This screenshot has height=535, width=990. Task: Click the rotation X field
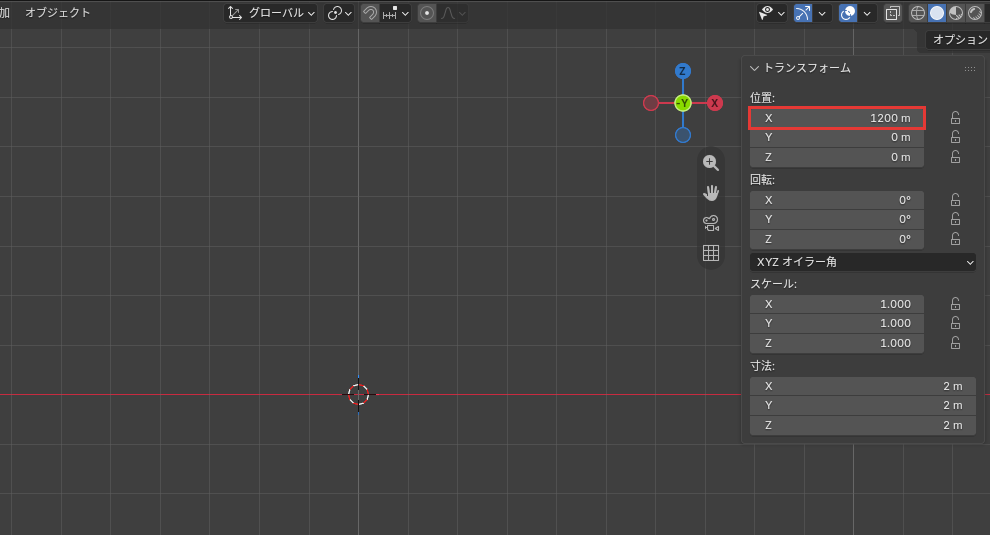[x=837, y=200]
